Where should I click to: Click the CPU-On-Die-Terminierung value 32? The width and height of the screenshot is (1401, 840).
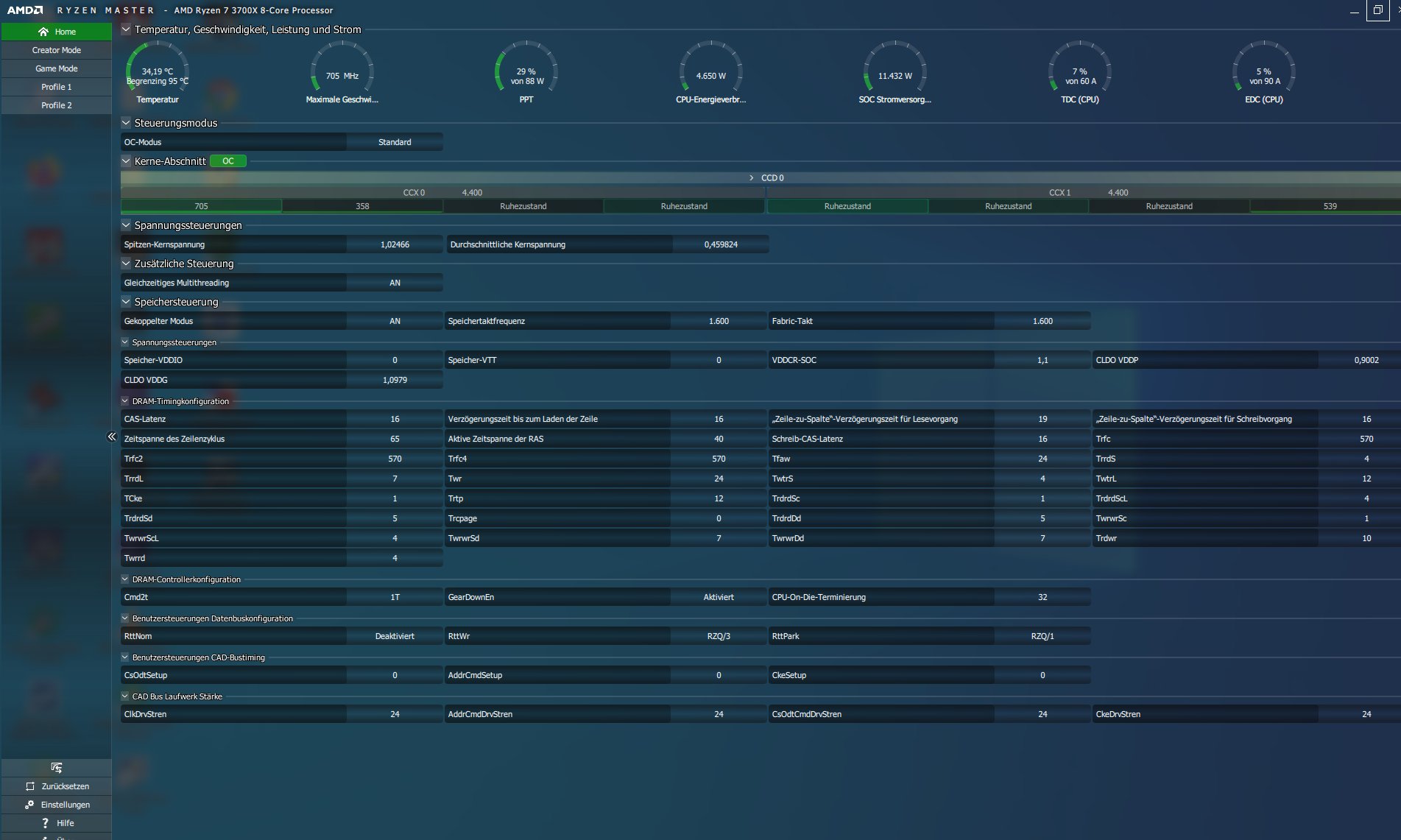[1042, 597]
